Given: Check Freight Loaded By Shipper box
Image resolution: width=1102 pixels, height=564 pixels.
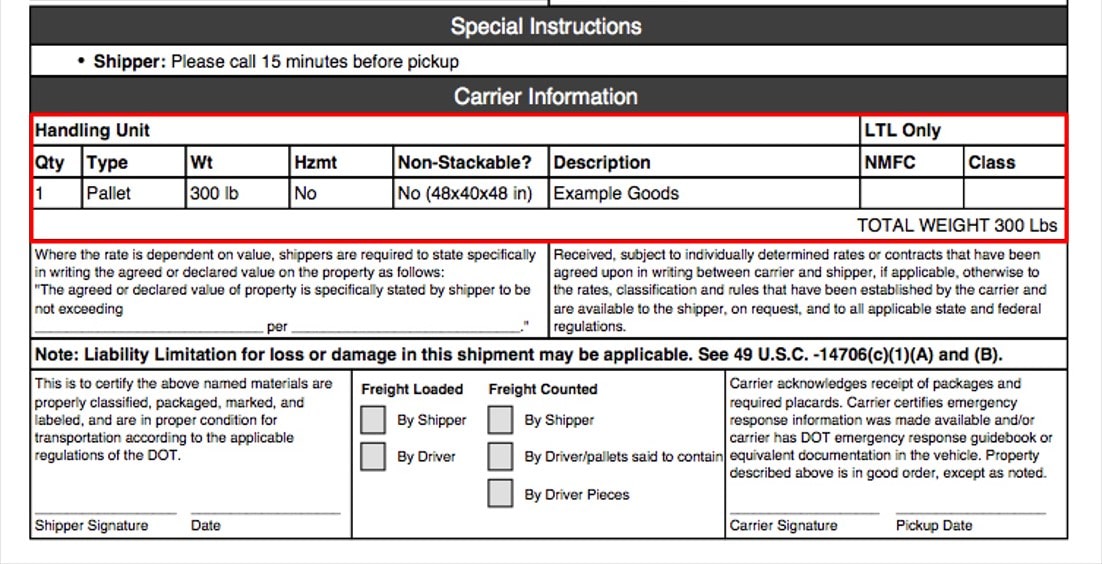Looking at the screenshot, I should click(372, 420).
